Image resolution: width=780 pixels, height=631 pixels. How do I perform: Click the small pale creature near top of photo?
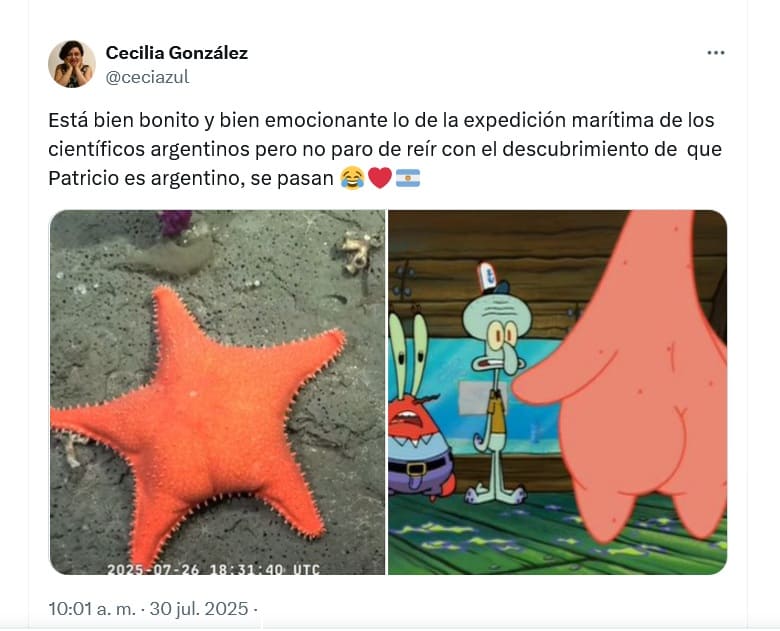[357, 253]
